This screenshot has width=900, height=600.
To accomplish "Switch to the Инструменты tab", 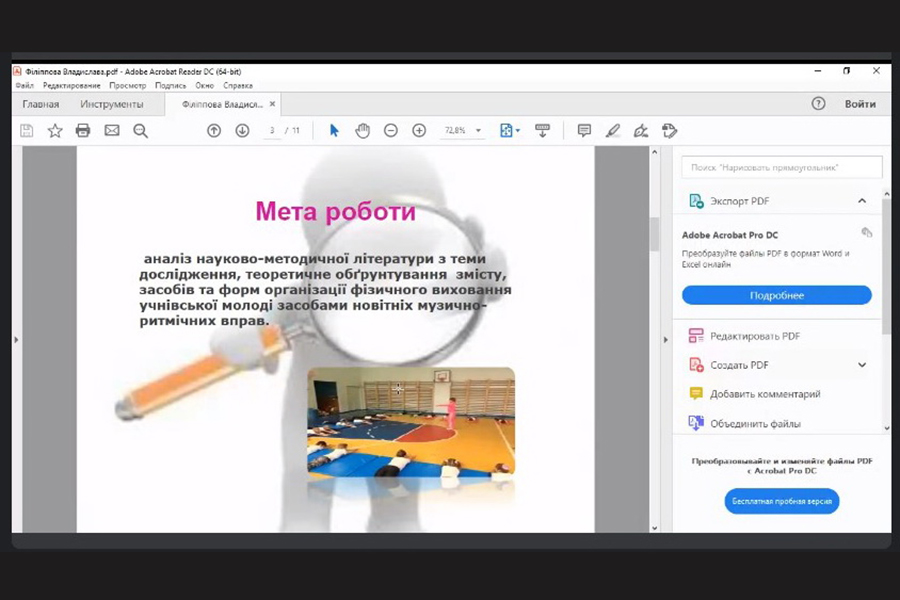I will click(x=112, y=104).
